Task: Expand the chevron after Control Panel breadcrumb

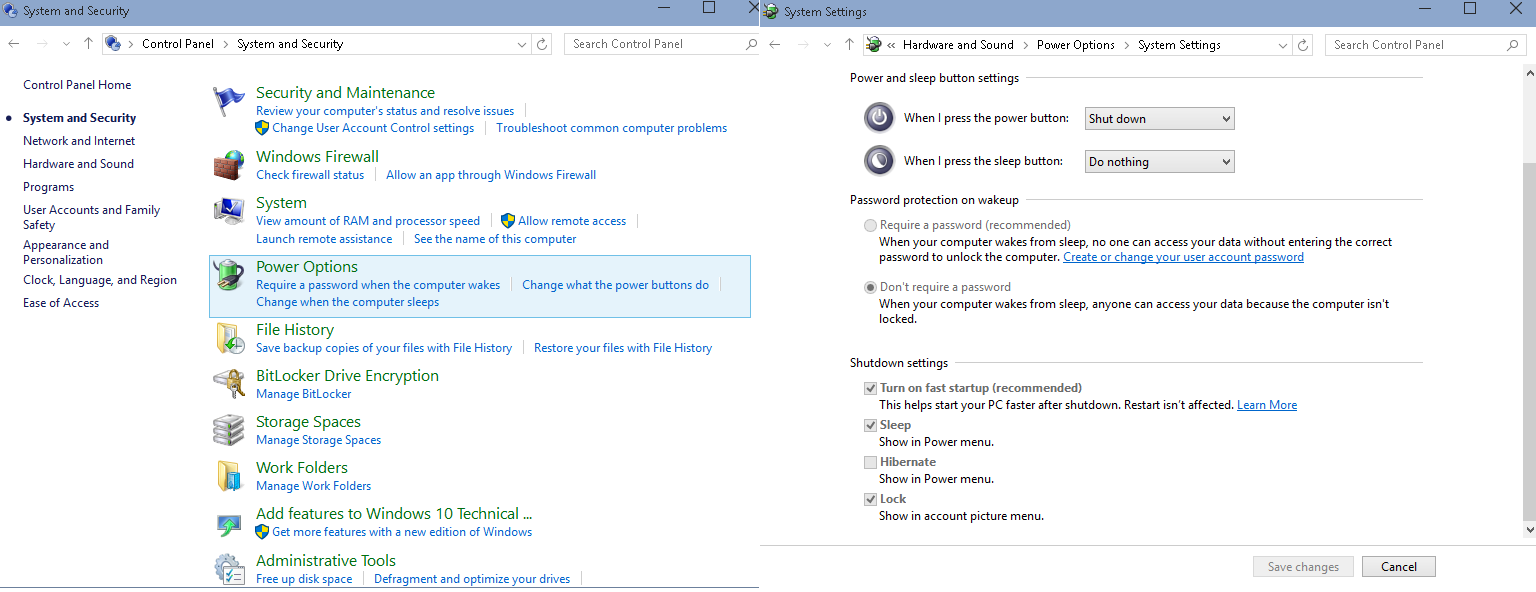Action: pyautogui.click(x=226, y=44)
